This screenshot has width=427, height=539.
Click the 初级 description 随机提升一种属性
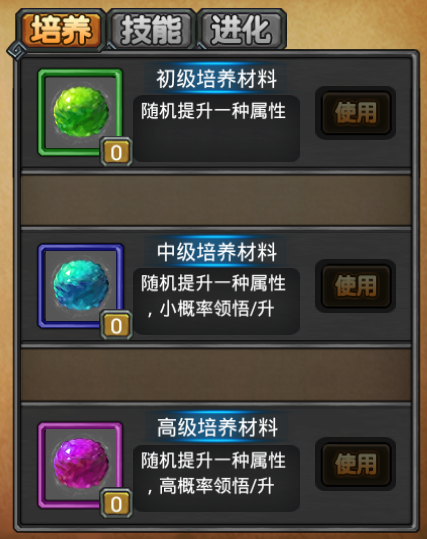click(x=213, y=111)
